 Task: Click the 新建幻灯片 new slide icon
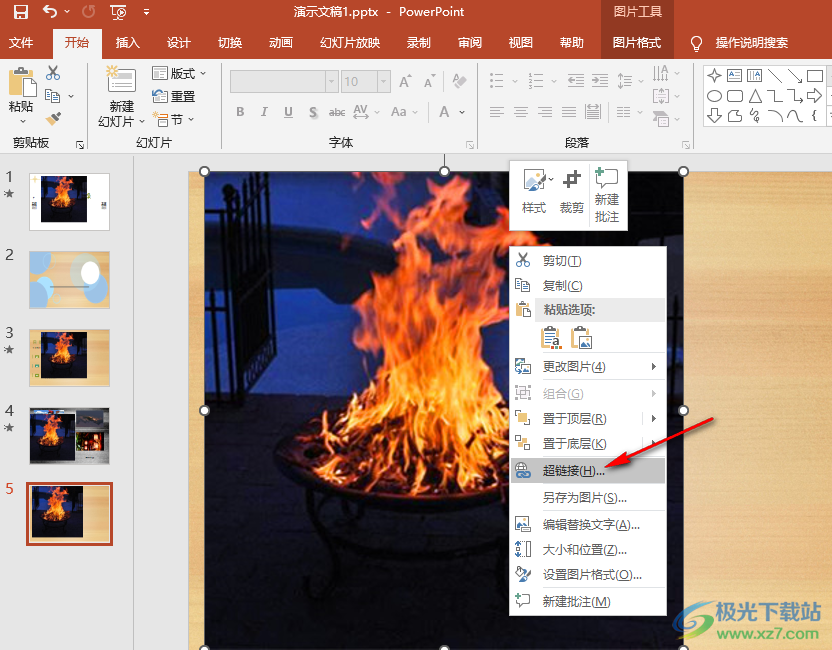tap(121, 82)
